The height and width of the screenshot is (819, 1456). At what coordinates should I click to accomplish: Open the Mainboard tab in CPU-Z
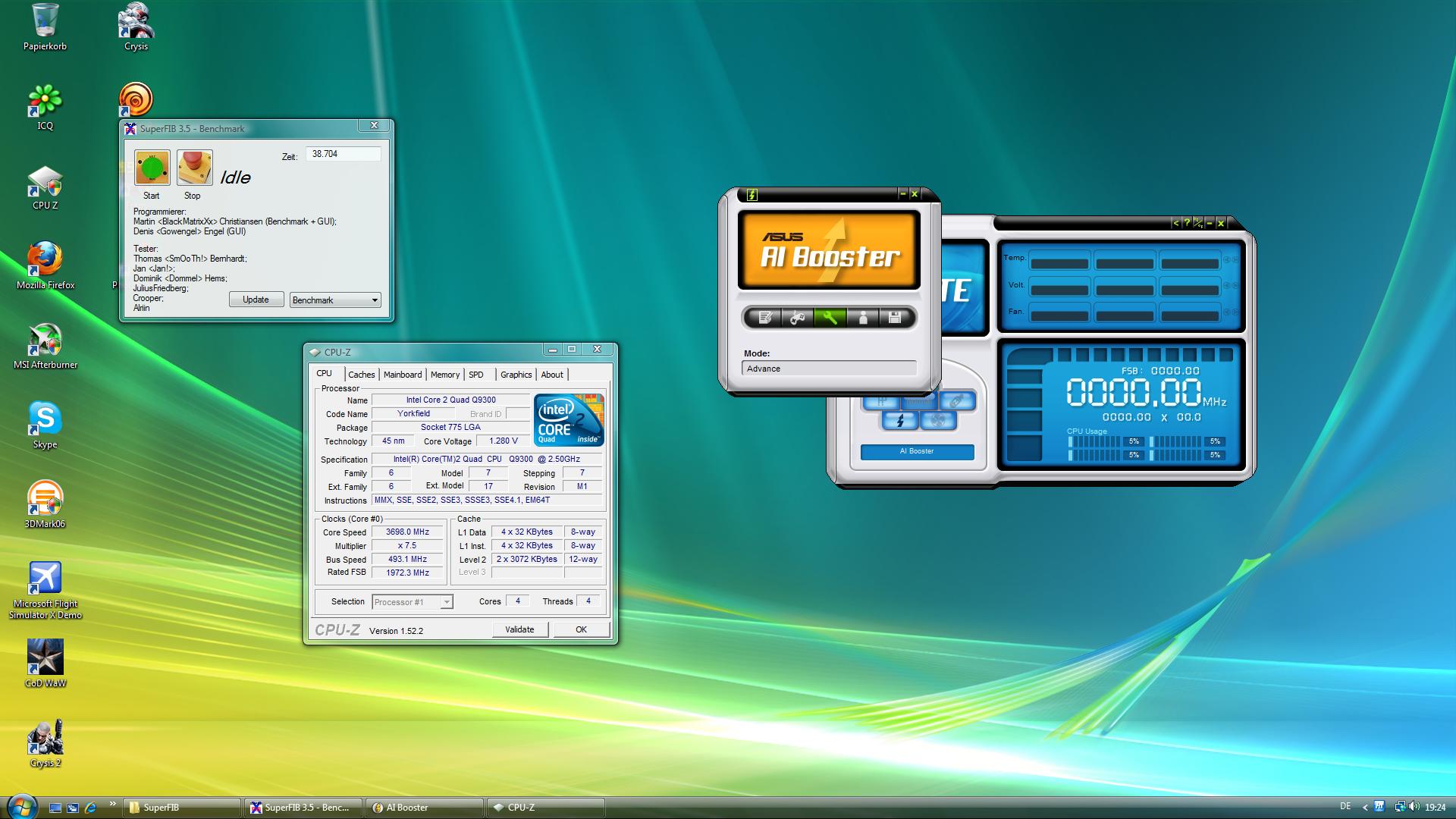[x=402, y=375]
